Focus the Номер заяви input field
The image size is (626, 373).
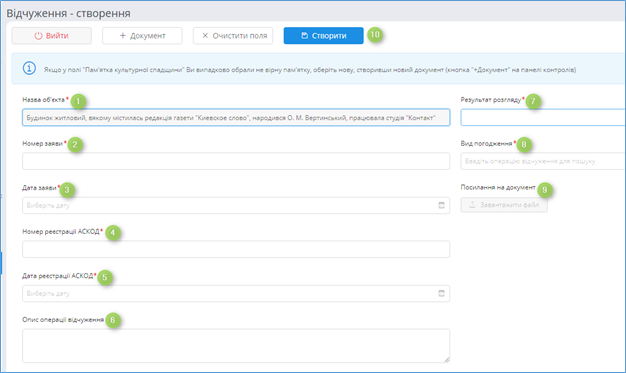pyautogui.click(x=236, y=161)
